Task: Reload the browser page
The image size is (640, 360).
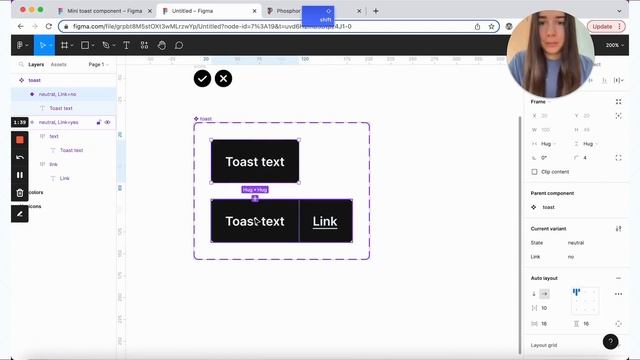Action: (49, 27)
